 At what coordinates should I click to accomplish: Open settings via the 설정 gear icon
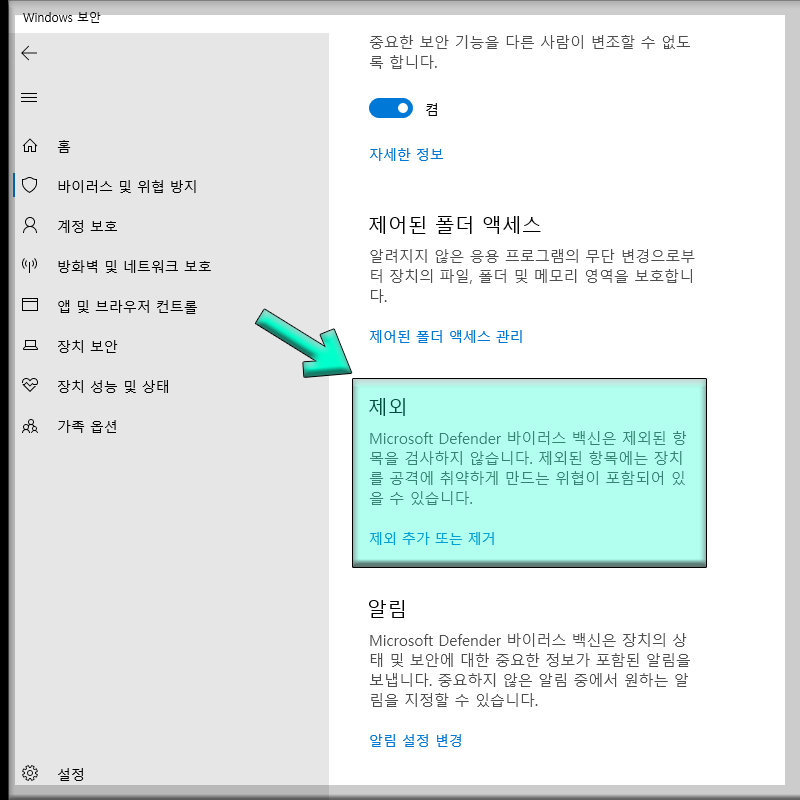tap(30, 773)
